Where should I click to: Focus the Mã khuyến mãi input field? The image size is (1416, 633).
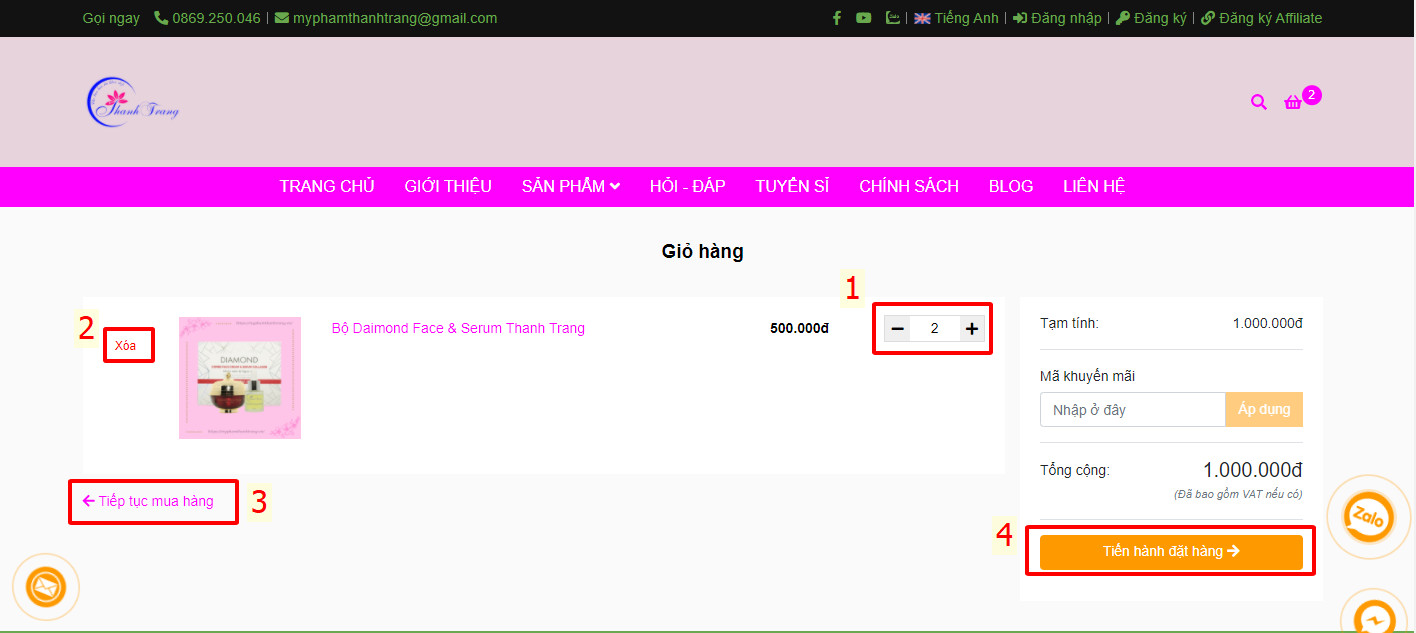pos(1132,410)
